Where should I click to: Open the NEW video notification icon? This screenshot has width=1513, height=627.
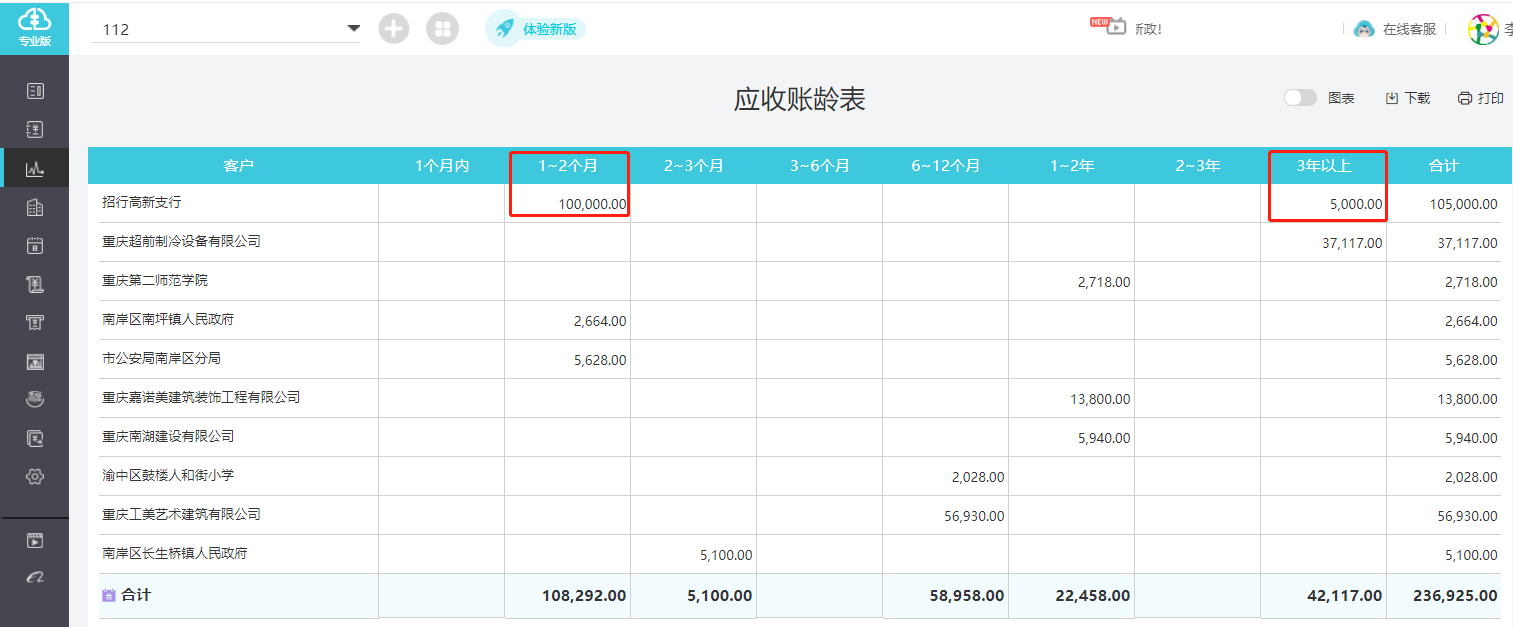coord(1109,25)
